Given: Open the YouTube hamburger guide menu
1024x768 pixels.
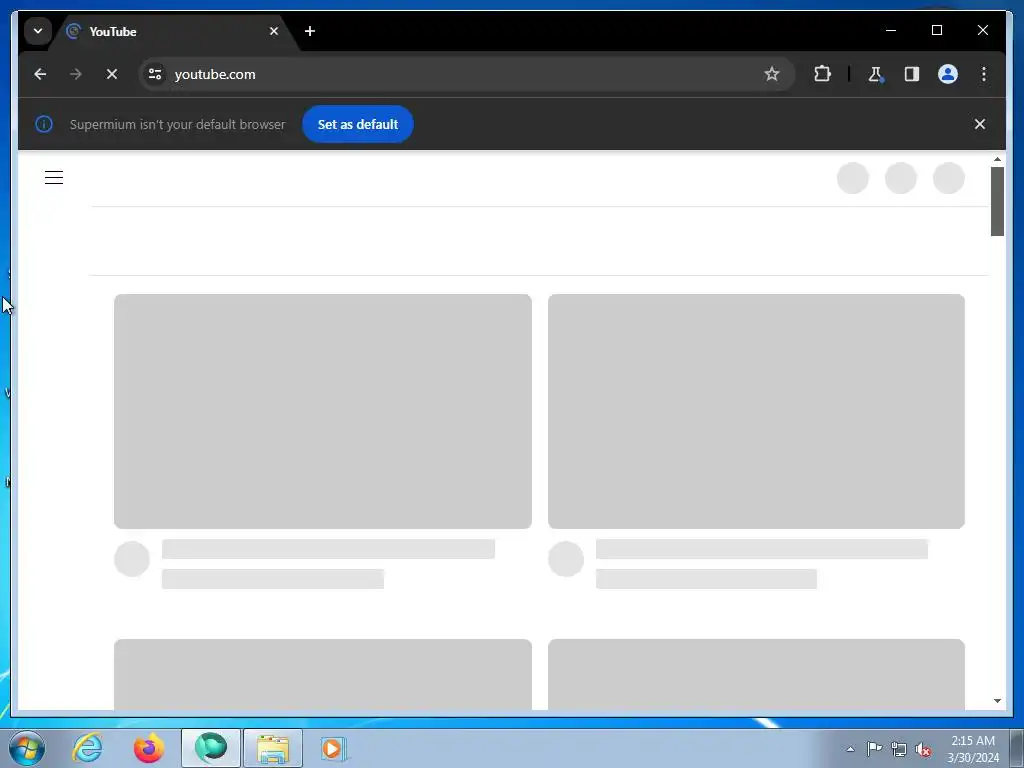Looking at the screenshot, I should tap(54, 178).
